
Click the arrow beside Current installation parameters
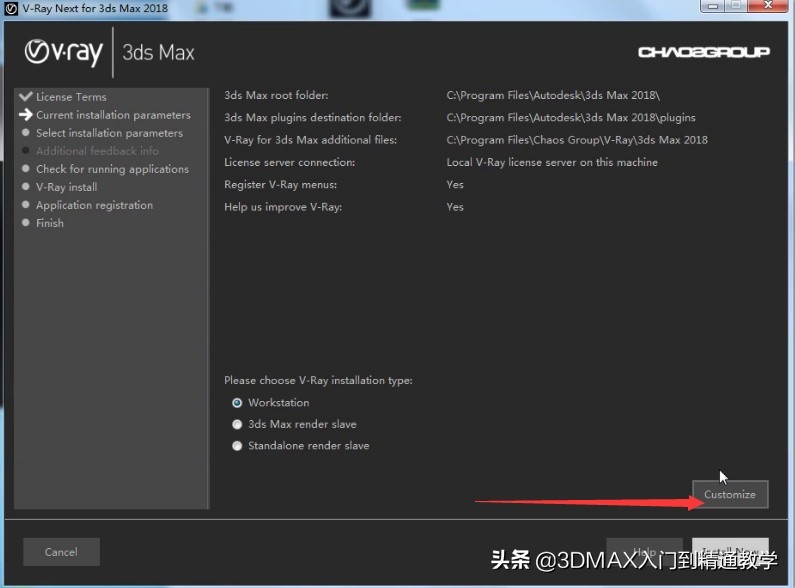[25, 115]
